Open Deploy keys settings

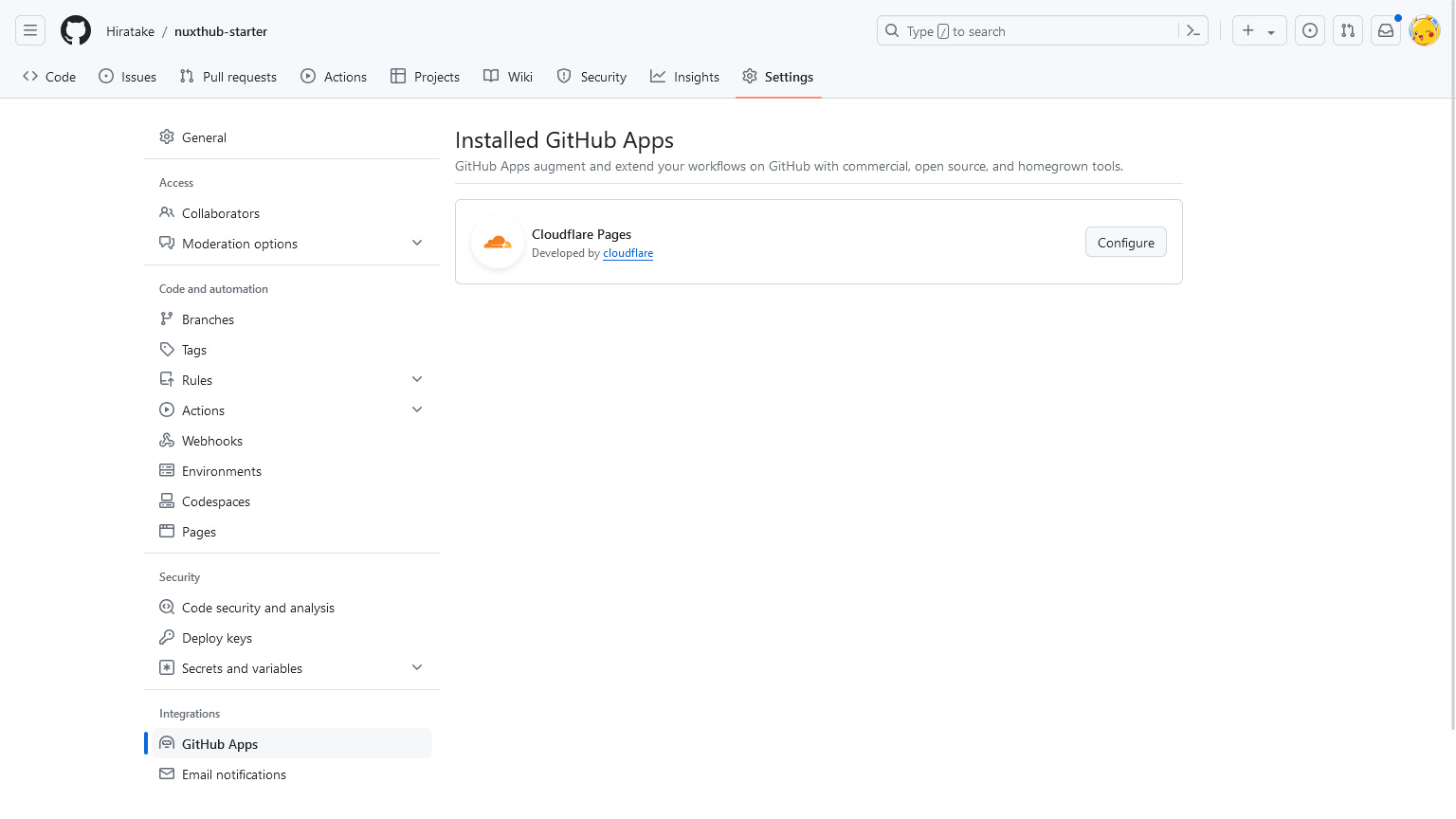coord(292,638)
